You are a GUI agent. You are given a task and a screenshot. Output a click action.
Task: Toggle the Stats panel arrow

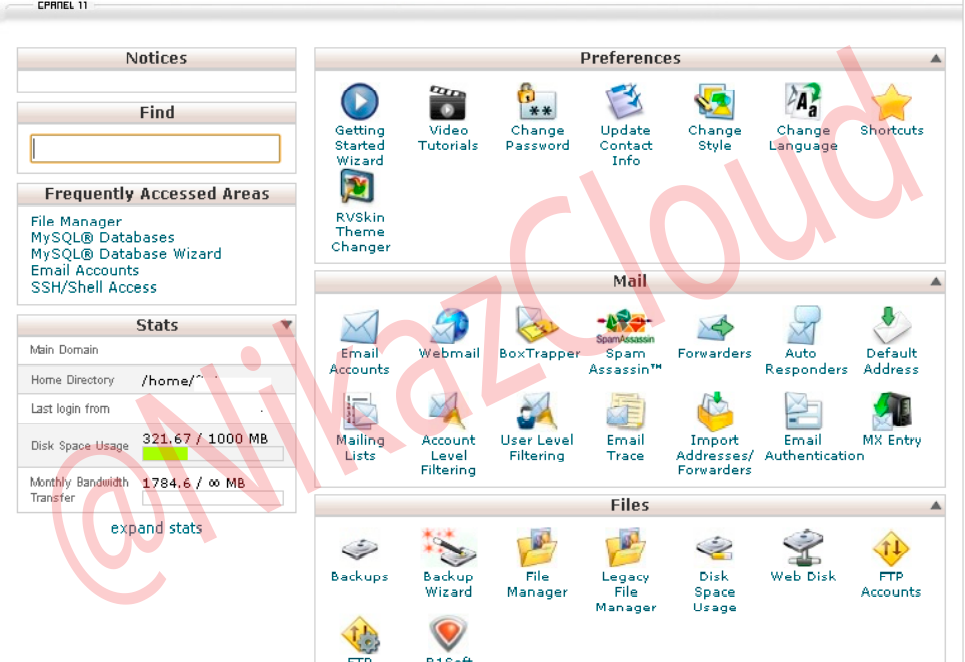(x=286, y=324)
